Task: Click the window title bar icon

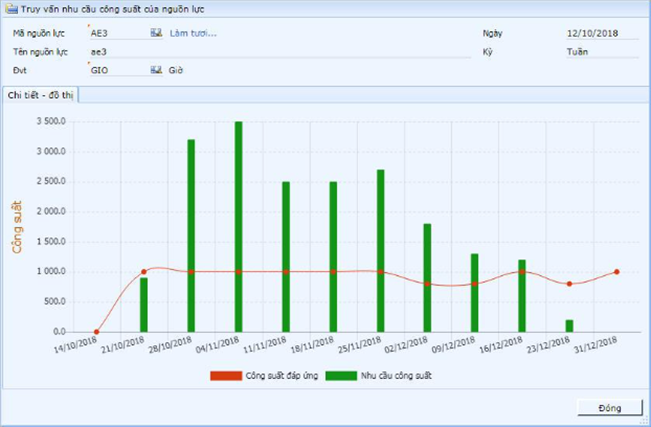Action: click(x=10, y=9)
